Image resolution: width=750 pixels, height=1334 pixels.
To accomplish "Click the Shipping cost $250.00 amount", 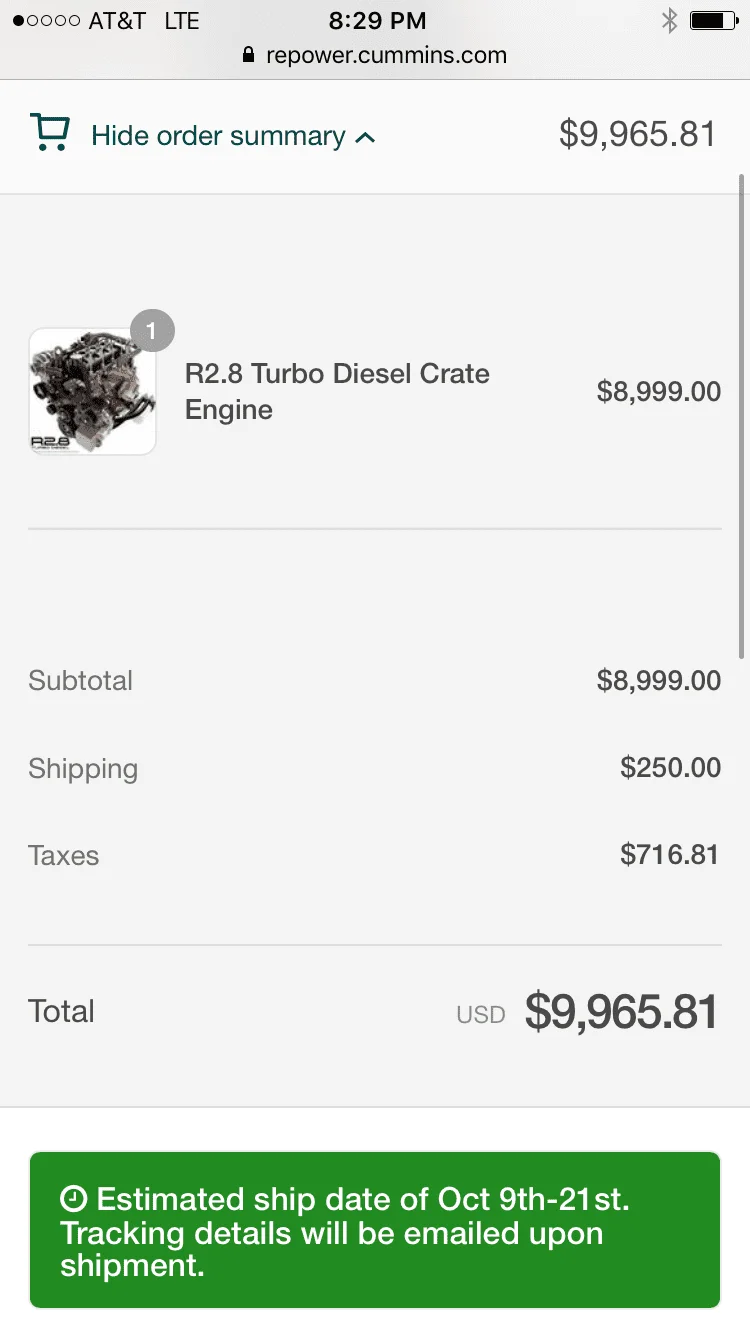I will pos(670,768).
